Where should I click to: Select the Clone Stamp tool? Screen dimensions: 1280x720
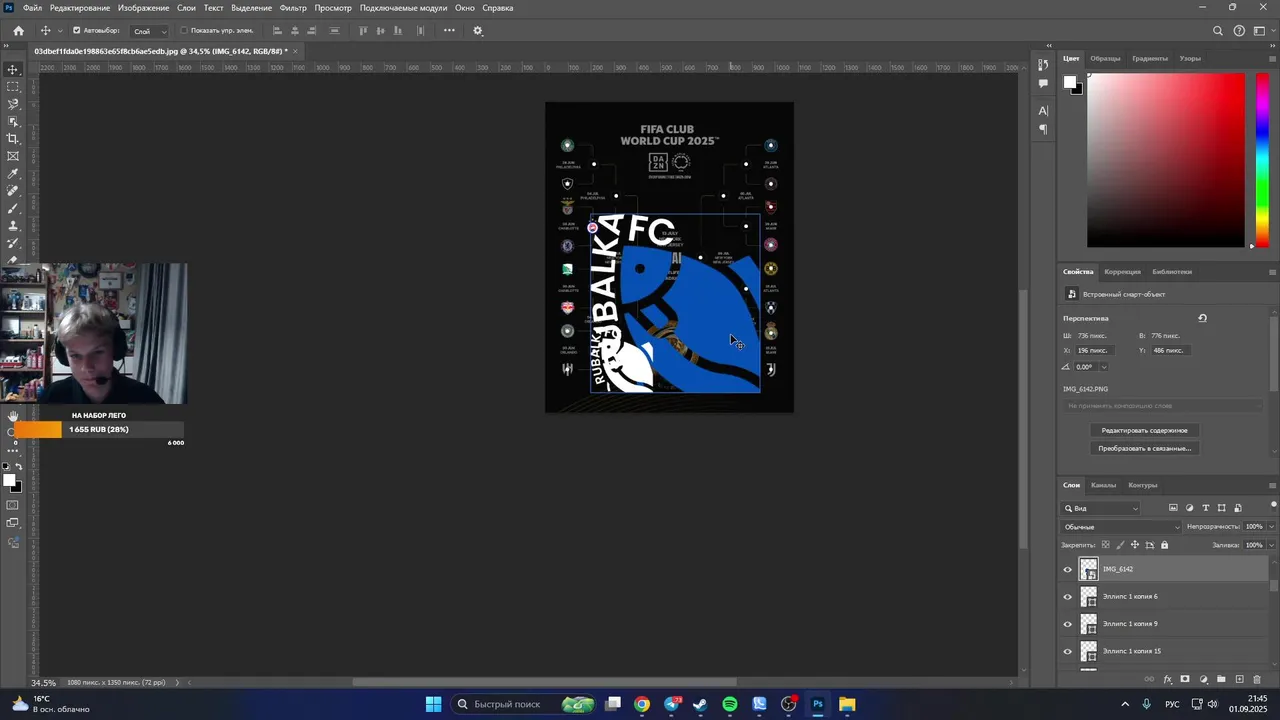13,226
